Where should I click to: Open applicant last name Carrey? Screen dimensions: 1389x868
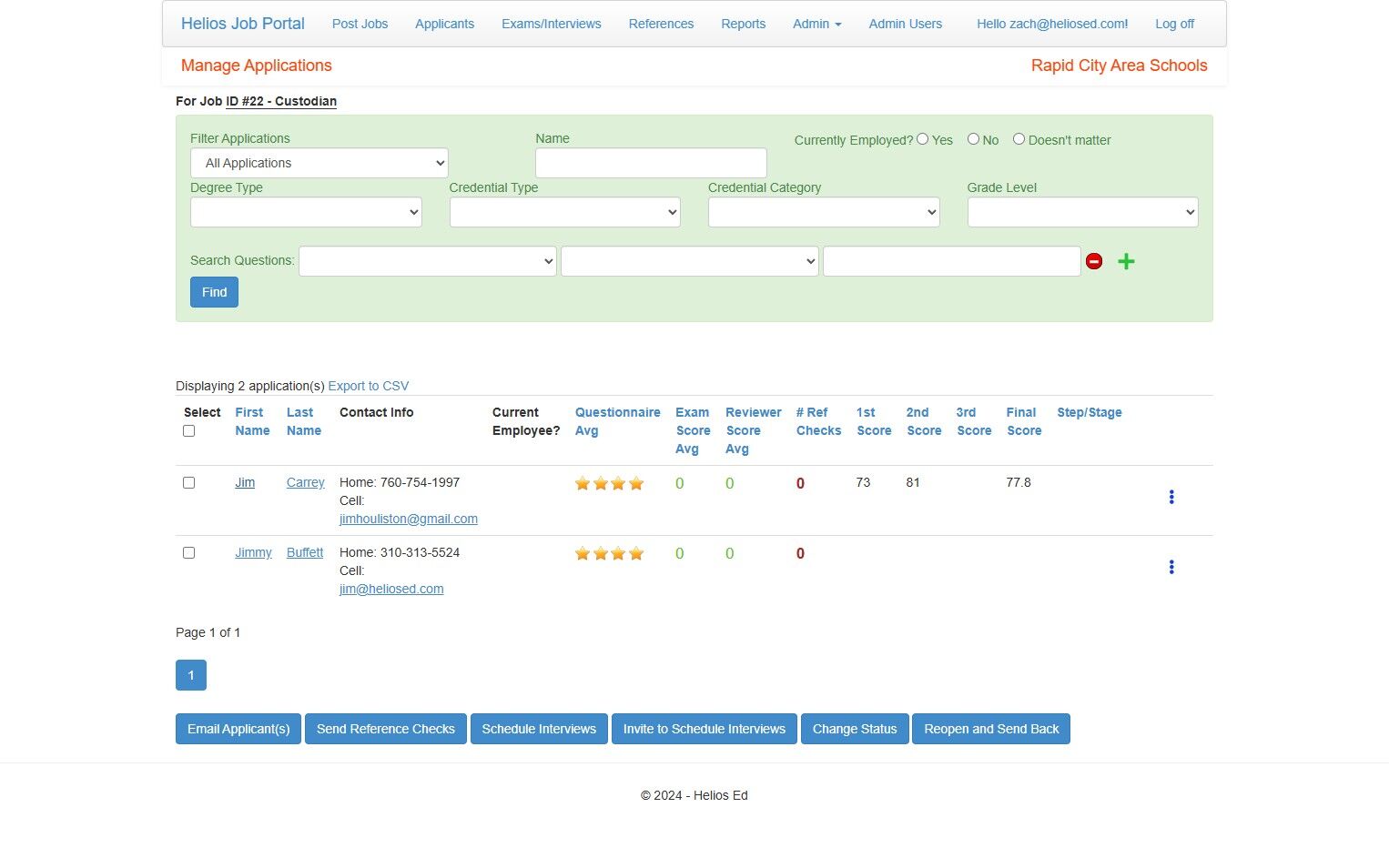[x=305, y=482]
